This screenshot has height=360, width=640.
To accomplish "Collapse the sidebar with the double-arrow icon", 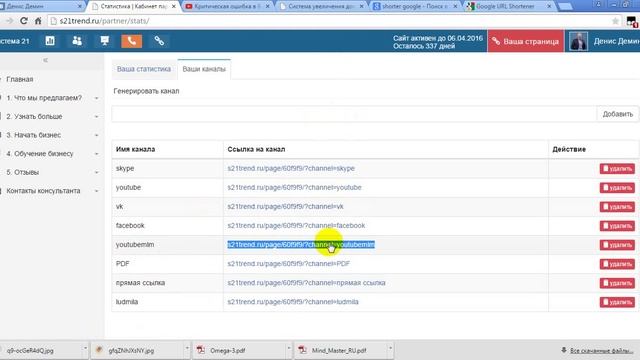I will (45, 60).
